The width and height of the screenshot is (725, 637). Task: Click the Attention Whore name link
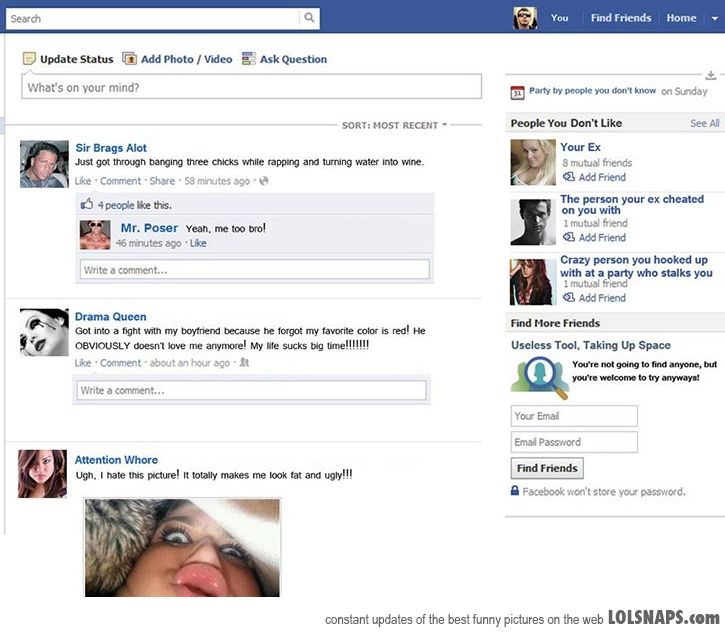[116, 460]
